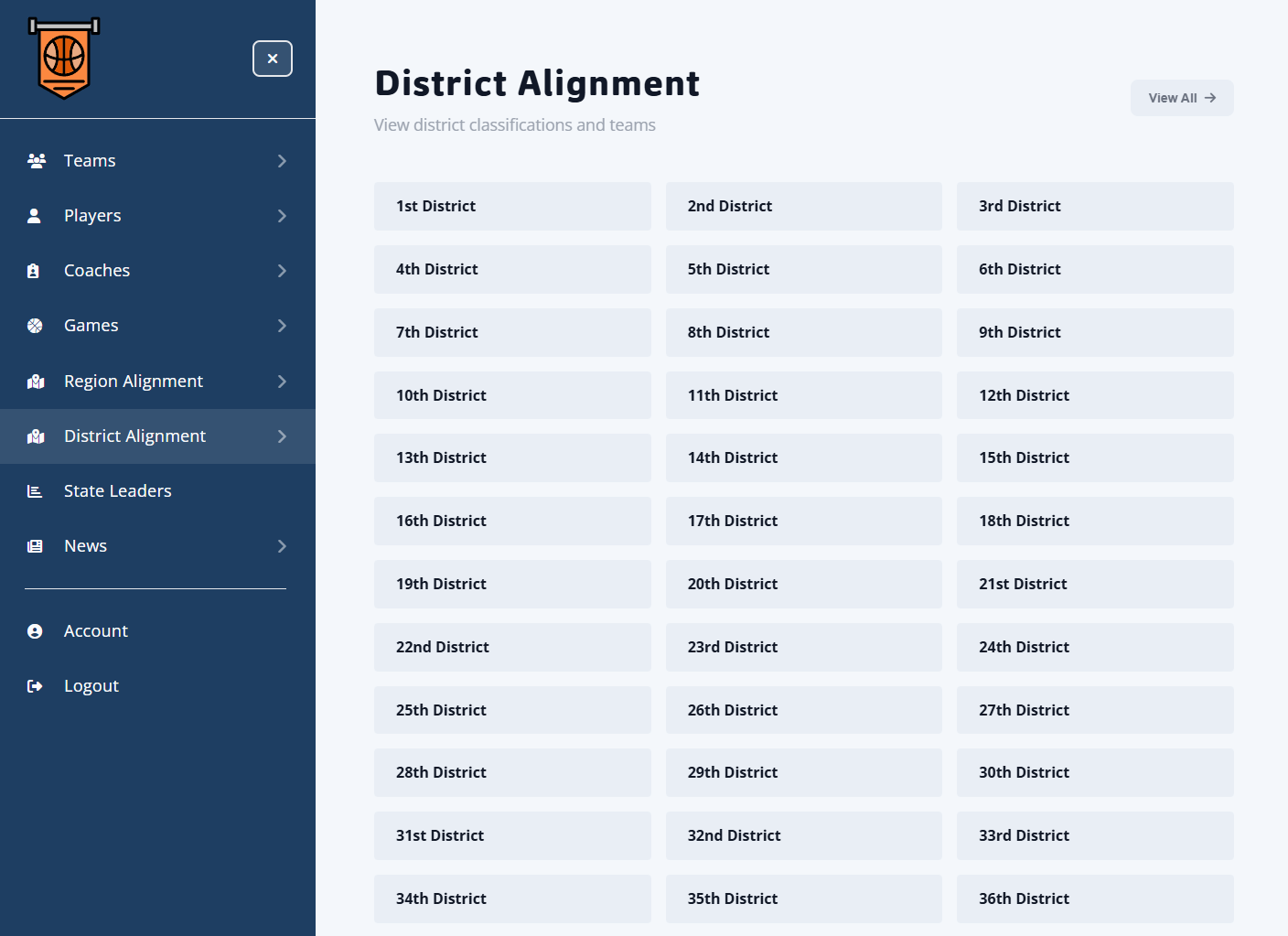Click the News newspaper icon

coord(35,546)
